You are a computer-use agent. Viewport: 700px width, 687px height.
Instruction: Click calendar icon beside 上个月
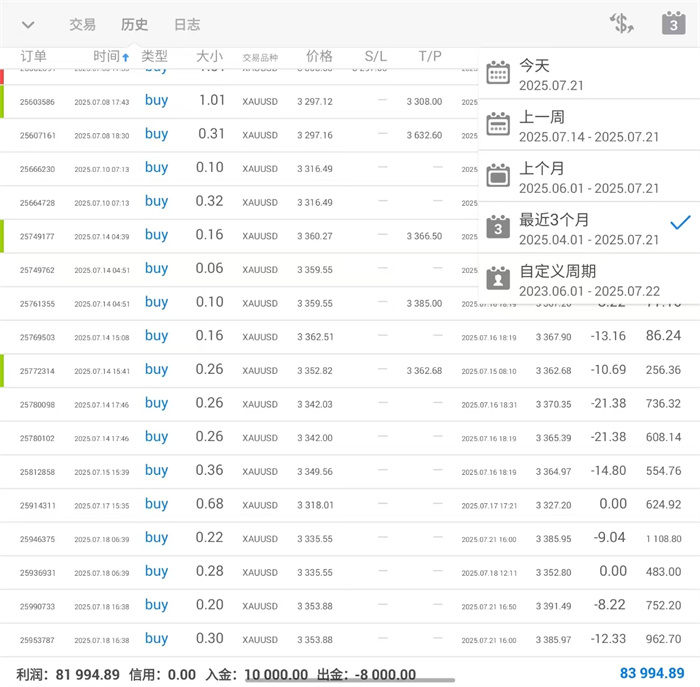tap(498, 175)
